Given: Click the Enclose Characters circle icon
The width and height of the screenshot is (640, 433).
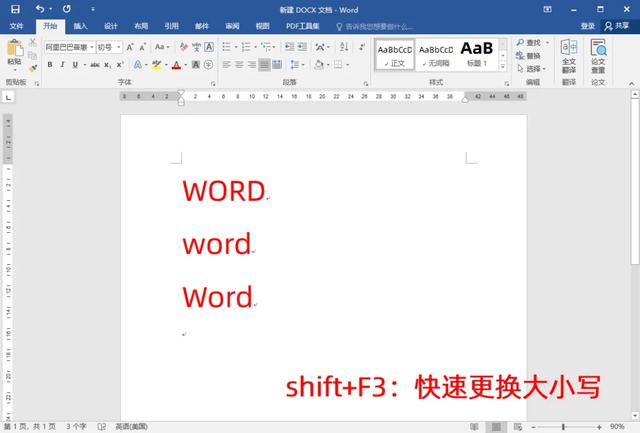Looking at the screenshot, I should pyautogui.click(x=209, y=64).
